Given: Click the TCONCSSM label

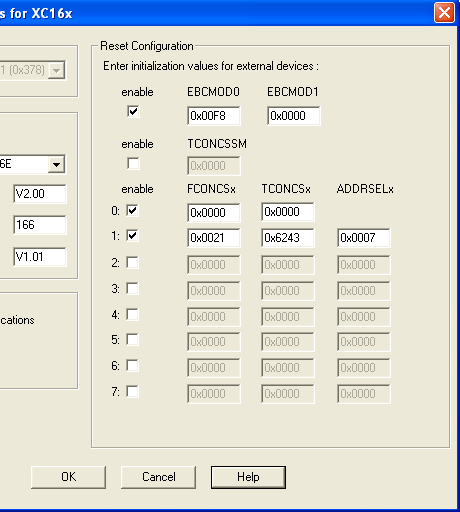Looking at the screenshot, I should [x=217, y=144].
